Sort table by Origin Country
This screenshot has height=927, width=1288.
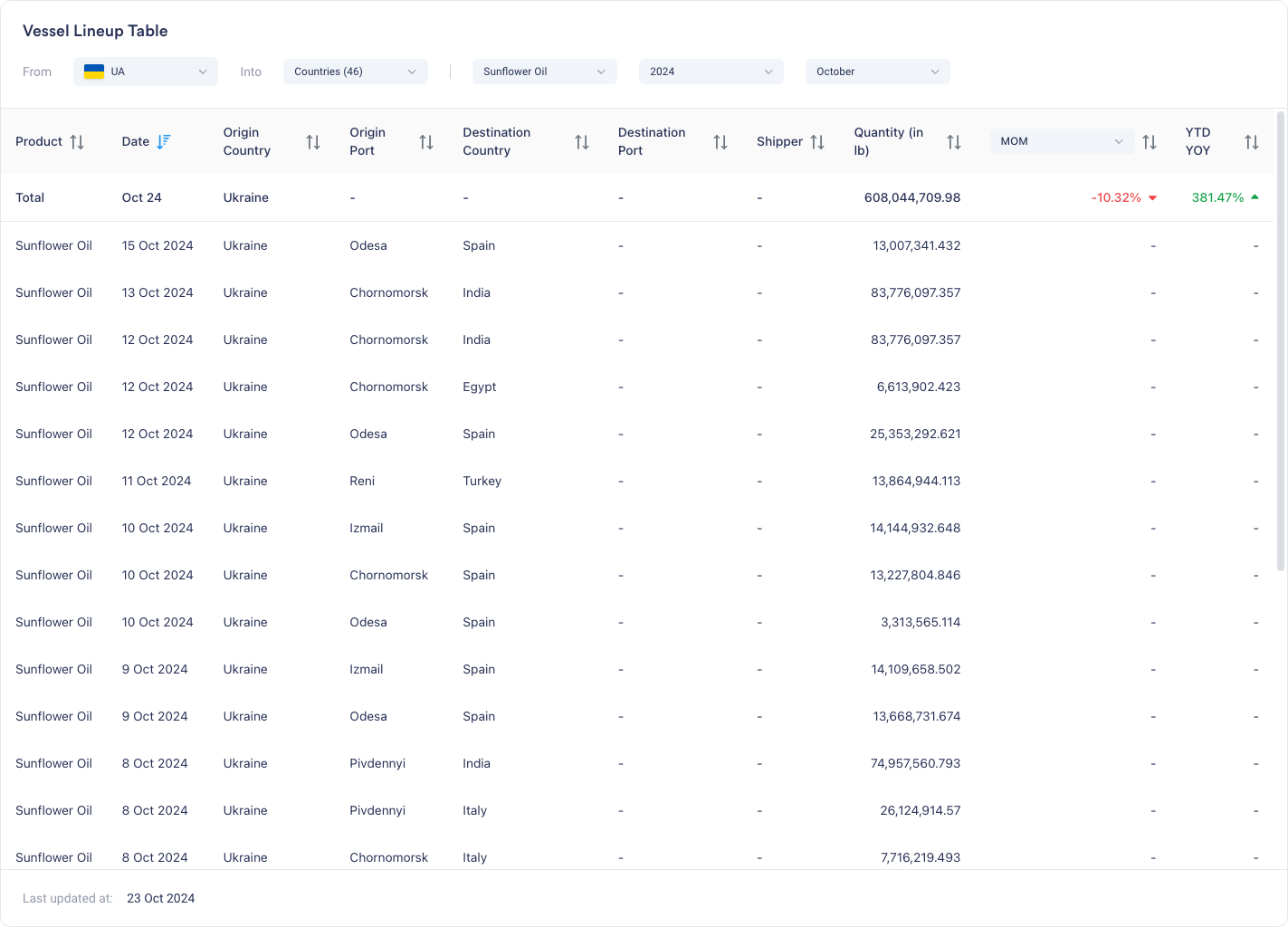(313, 142)
